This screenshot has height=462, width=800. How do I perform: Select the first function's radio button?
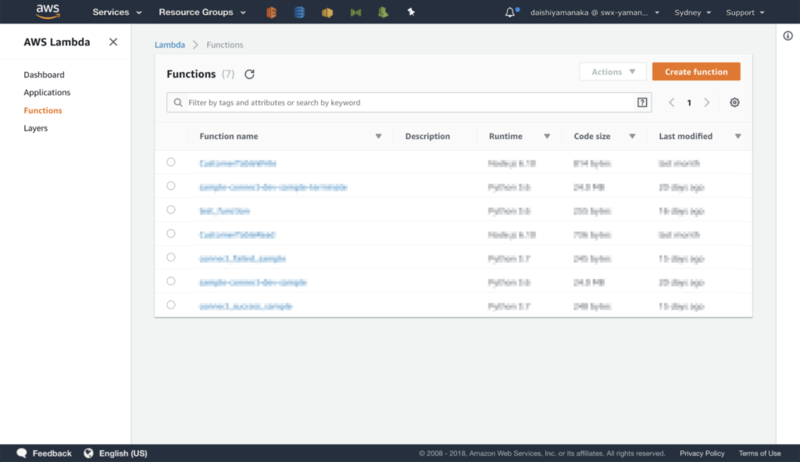click(171, 162)
